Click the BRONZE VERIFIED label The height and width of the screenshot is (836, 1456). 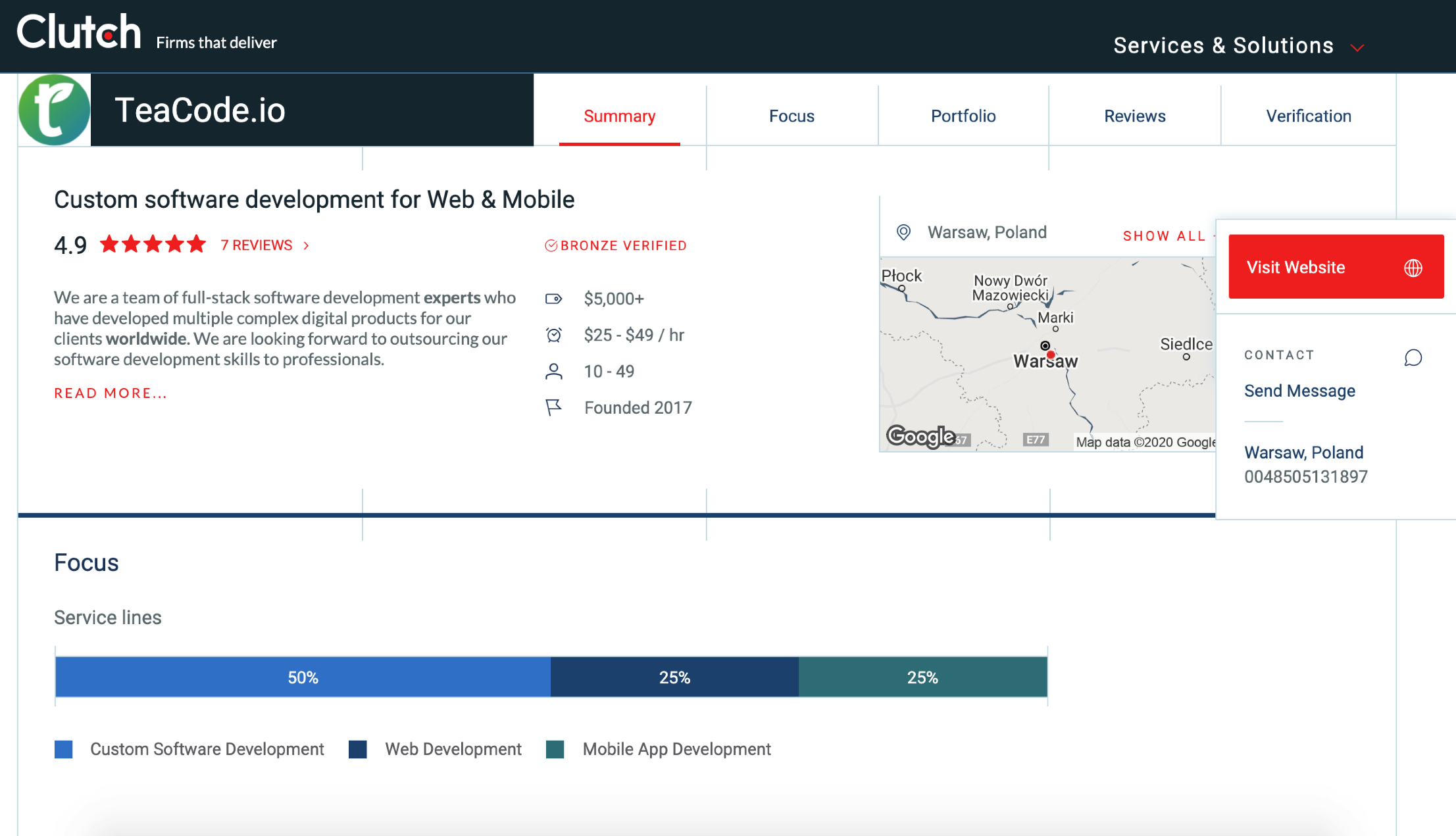(x=624, y=245)
